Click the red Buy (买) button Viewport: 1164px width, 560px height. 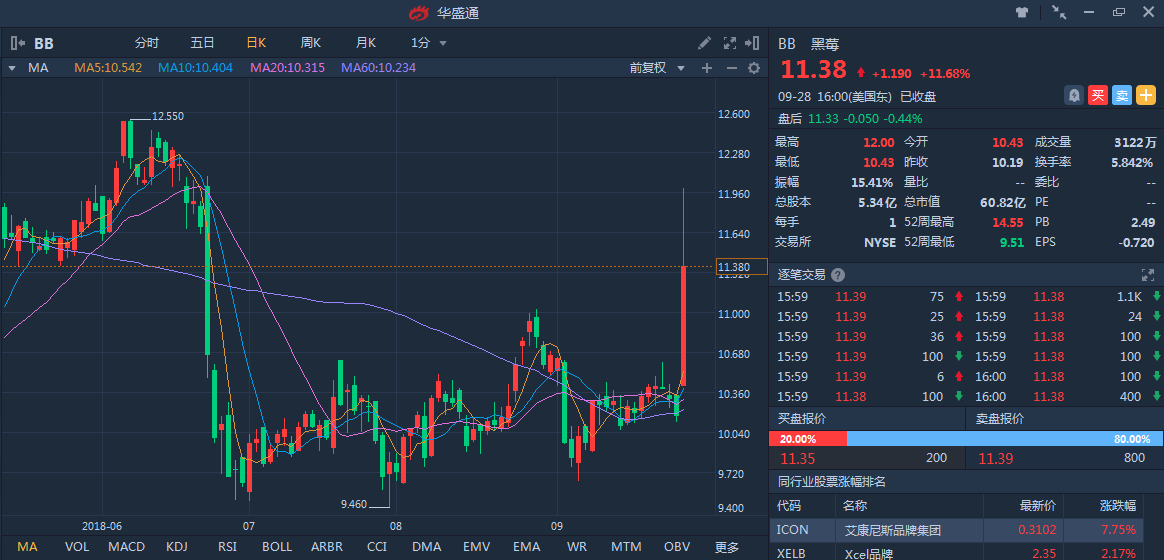click(1097, 95)
